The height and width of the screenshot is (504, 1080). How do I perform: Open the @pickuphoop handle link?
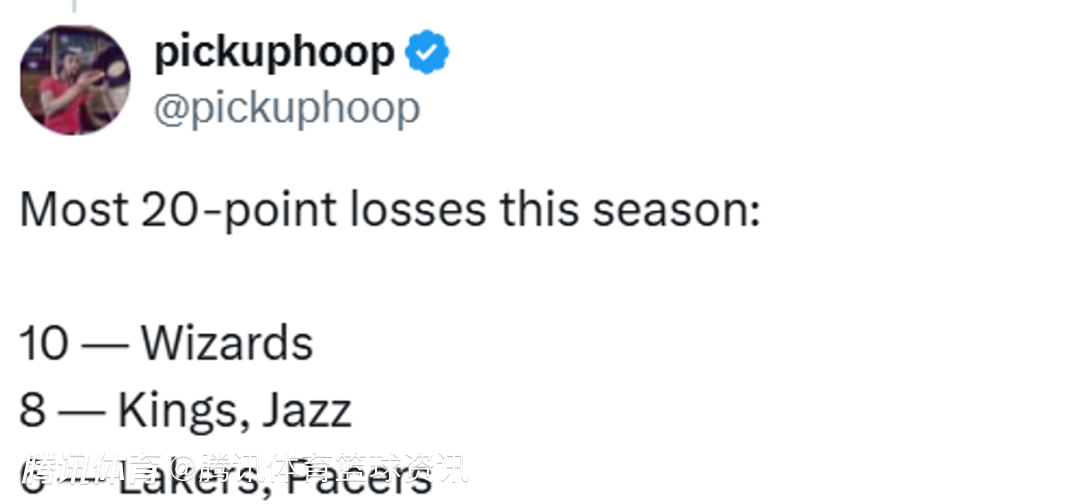click(286, 108)
